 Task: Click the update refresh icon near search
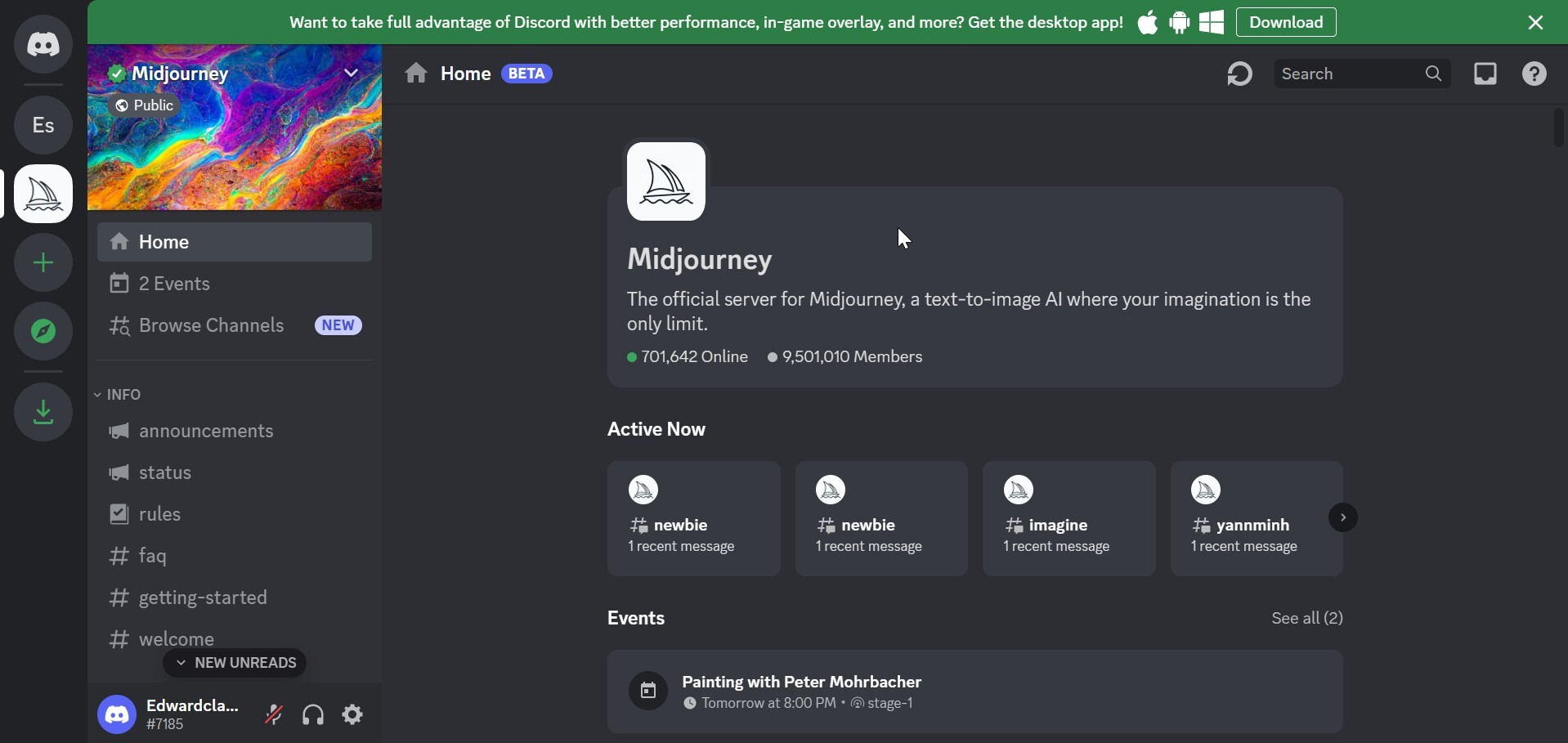[x=1239, y=74]
